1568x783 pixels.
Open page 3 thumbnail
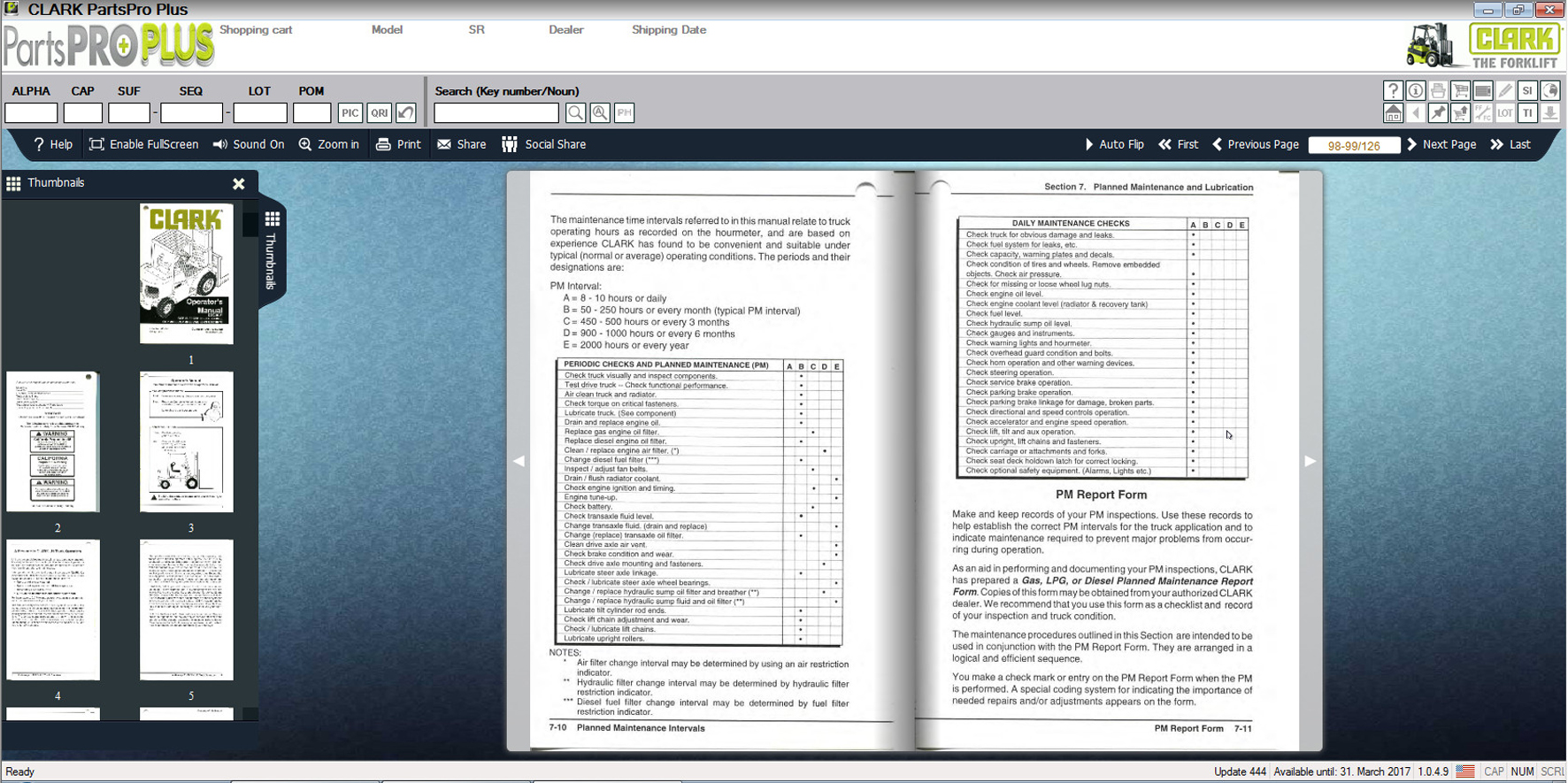pyautogui.click(x=187, y=442)
